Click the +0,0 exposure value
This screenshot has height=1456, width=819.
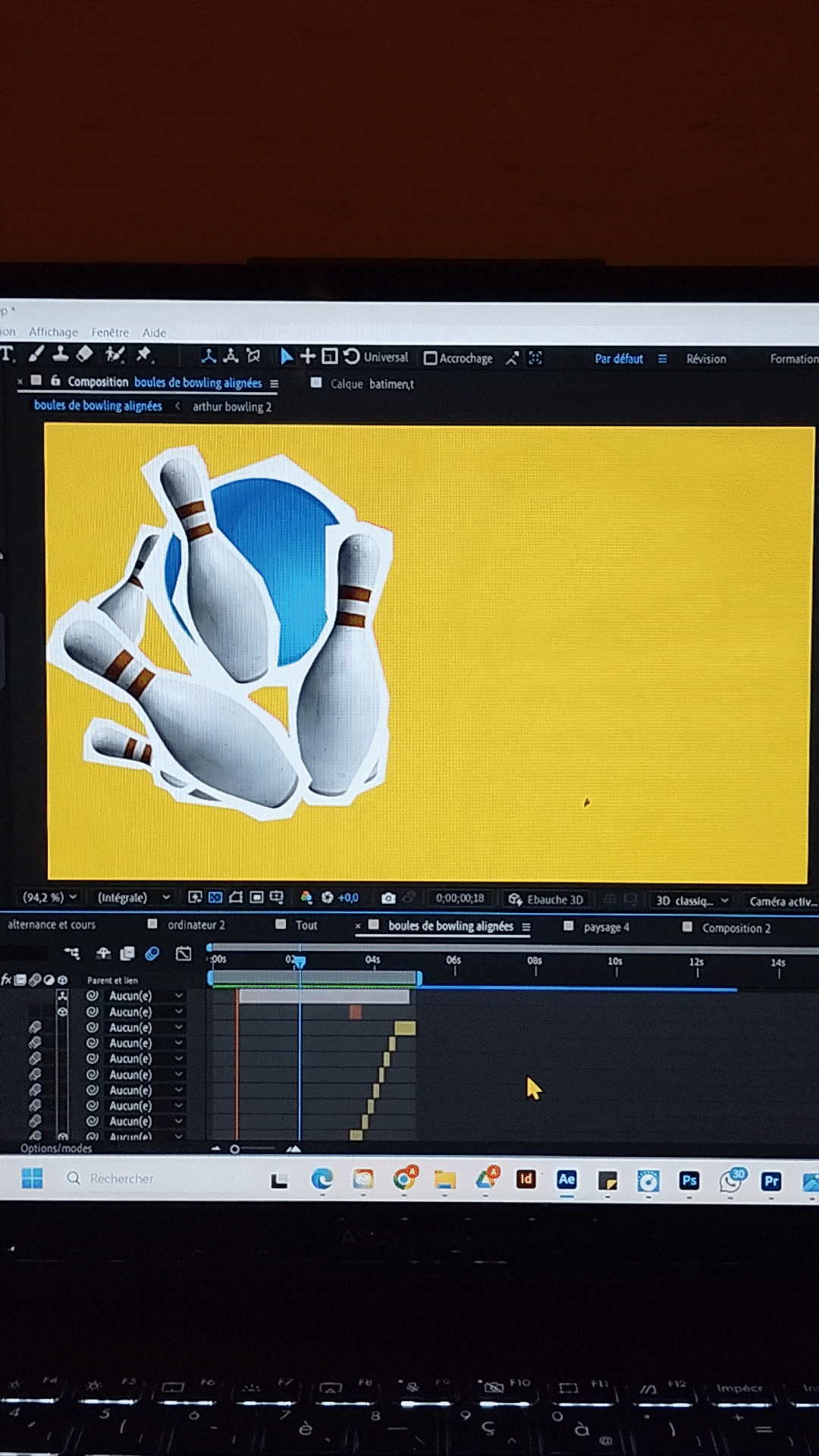click(348, 897)
